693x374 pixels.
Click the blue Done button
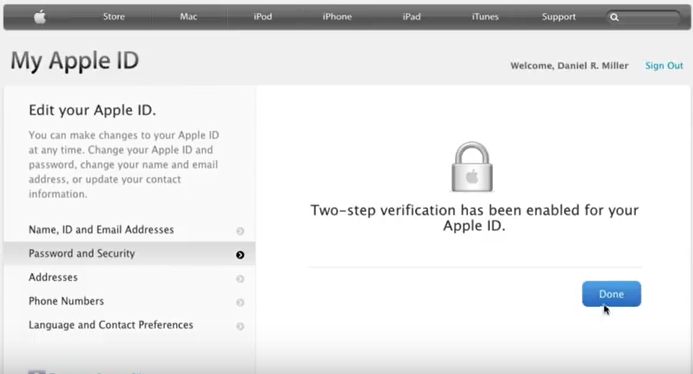click(x=611, y=294)
